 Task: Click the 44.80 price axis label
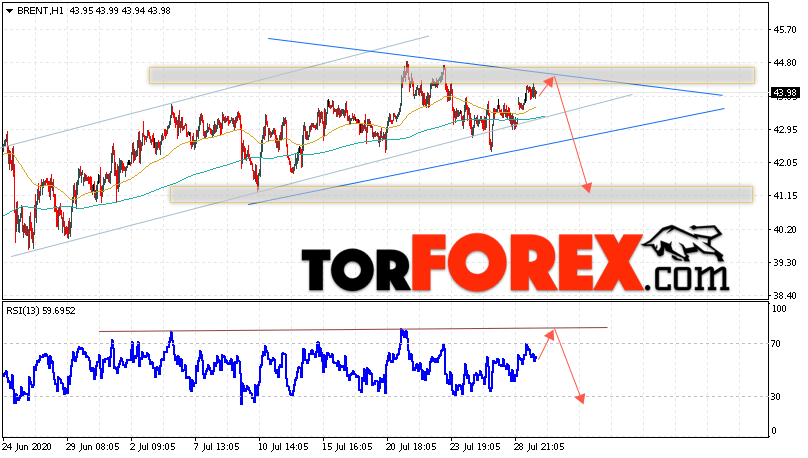(x=784, y=63)
